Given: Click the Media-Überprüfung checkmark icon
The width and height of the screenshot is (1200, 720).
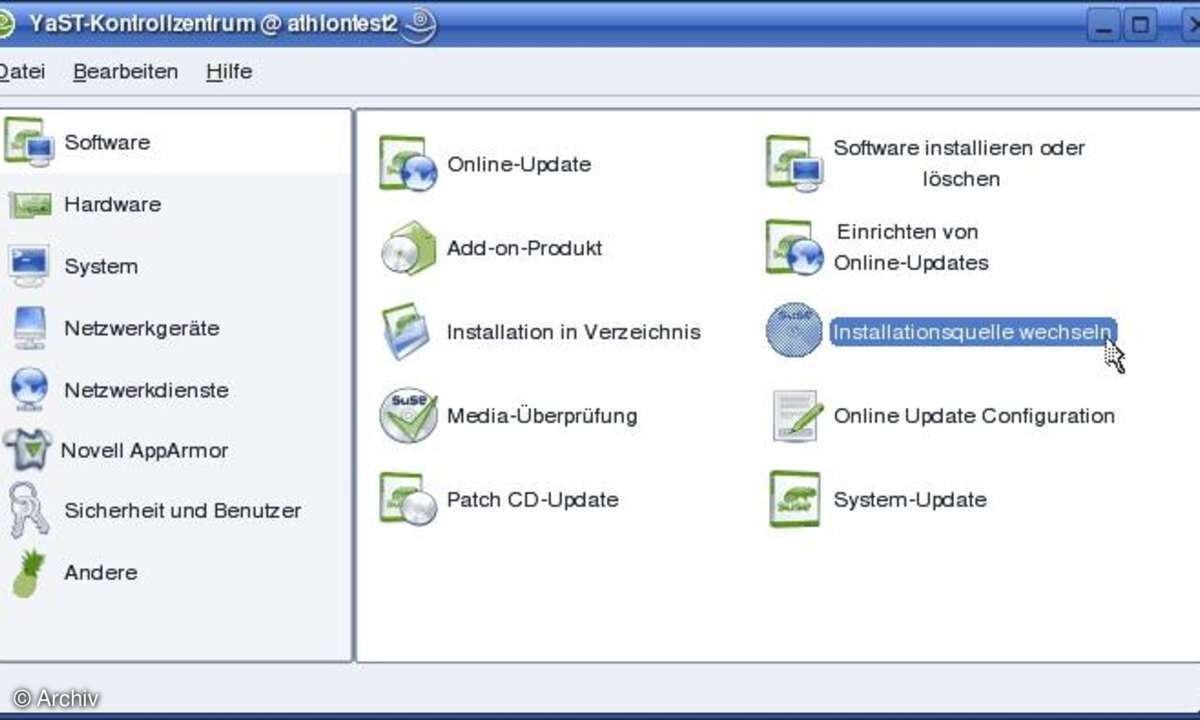Looking at the screenshot, I should coord(408,415).
